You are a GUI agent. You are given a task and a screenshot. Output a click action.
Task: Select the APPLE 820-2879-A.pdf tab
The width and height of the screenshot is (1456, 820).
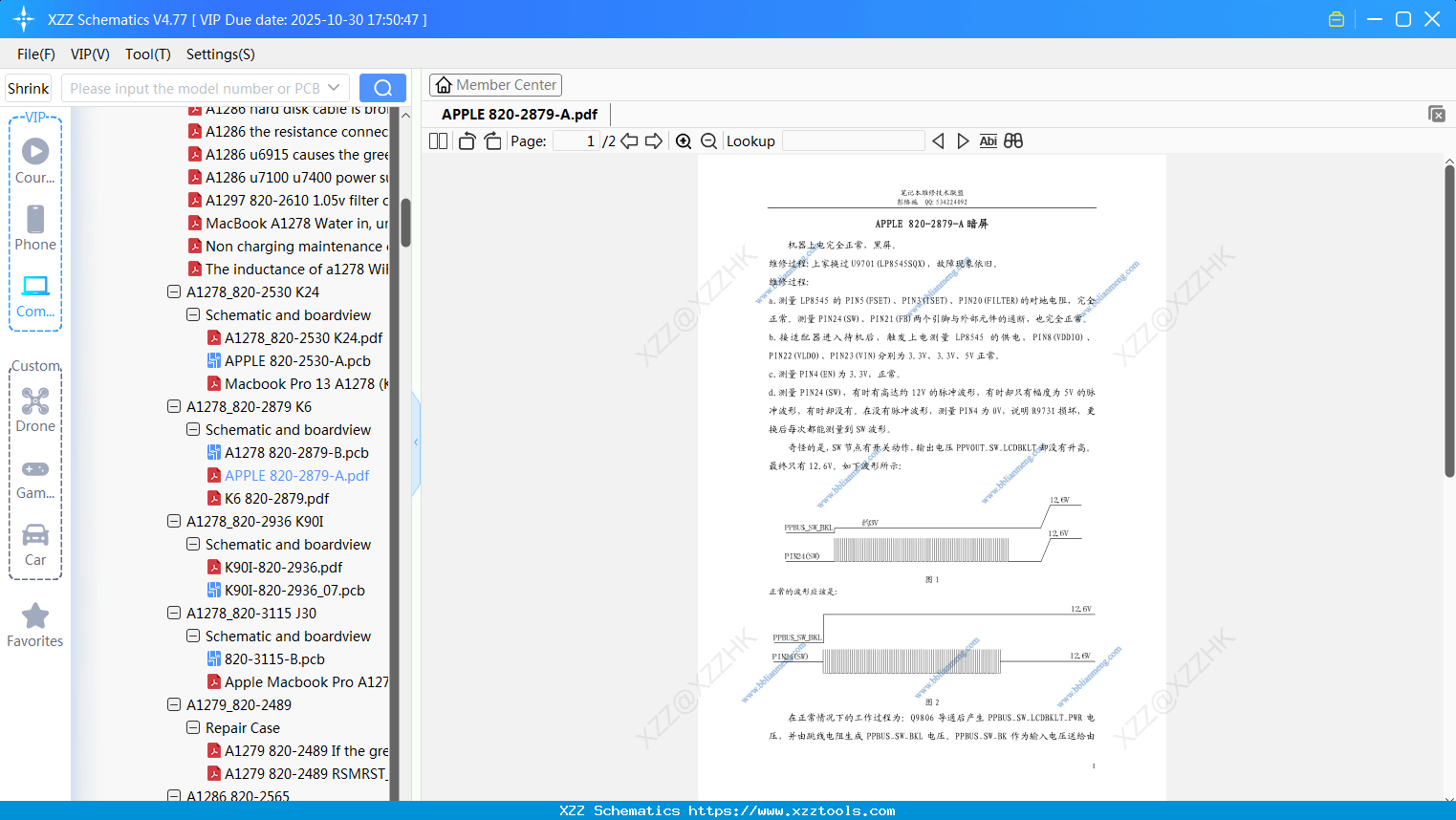click(x=519, y=115)
